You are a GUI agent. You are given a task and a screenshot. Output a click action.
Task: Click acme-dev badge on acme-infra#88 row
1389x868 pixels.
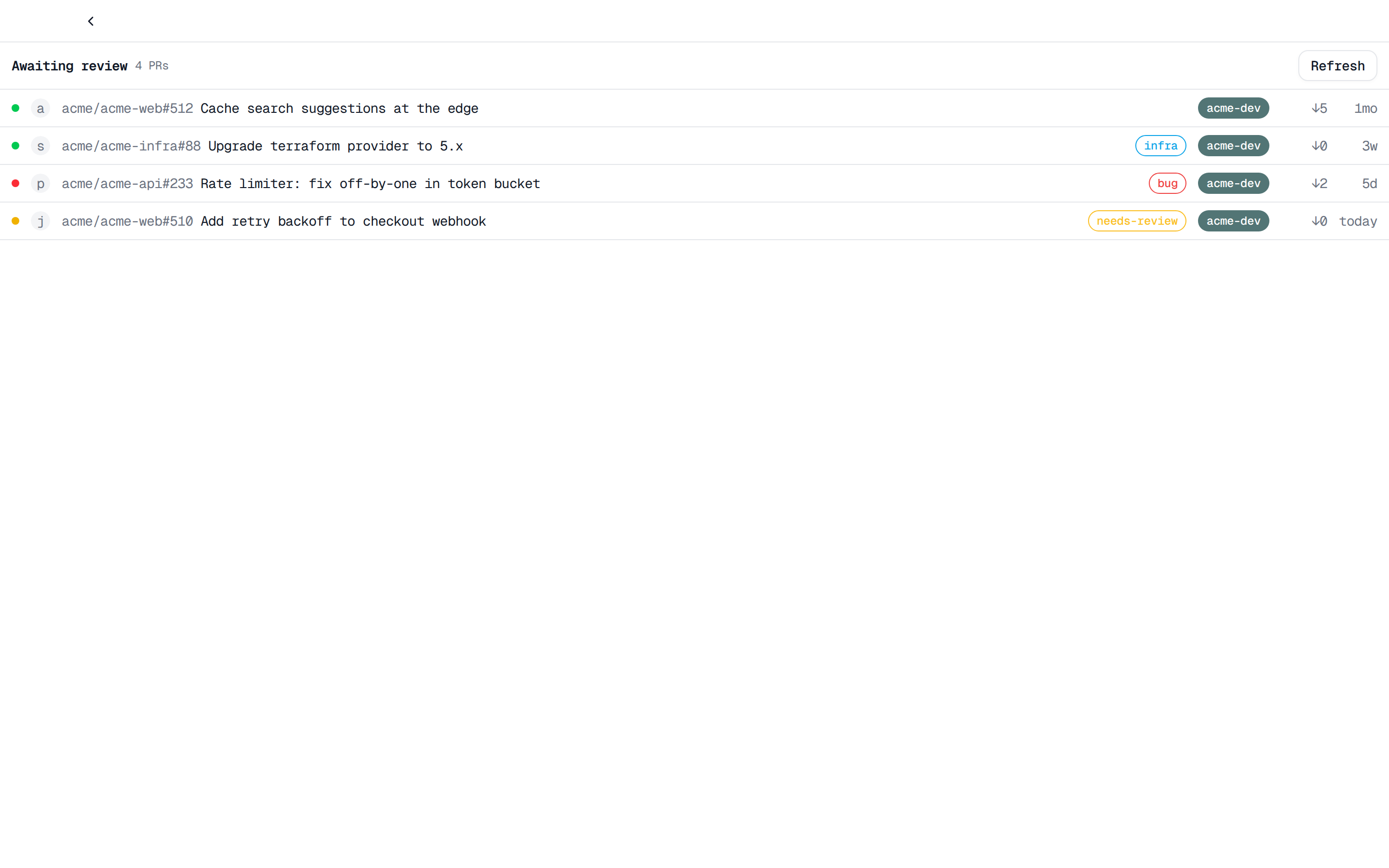[1233, 146]
